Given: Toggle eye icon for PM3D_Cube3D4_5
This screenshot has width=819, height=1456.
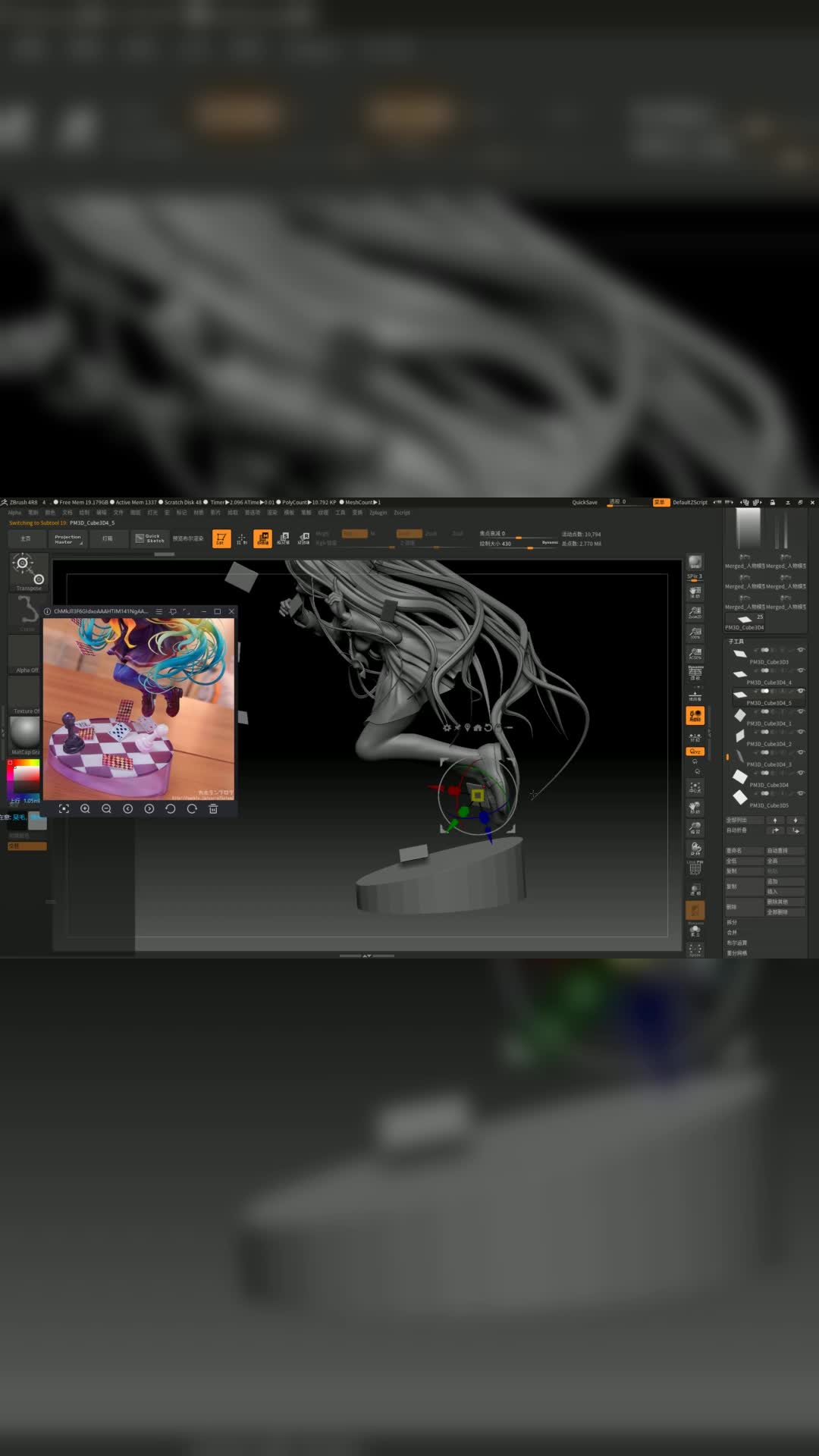Looking at the screenshot, I should click(801, 692).
